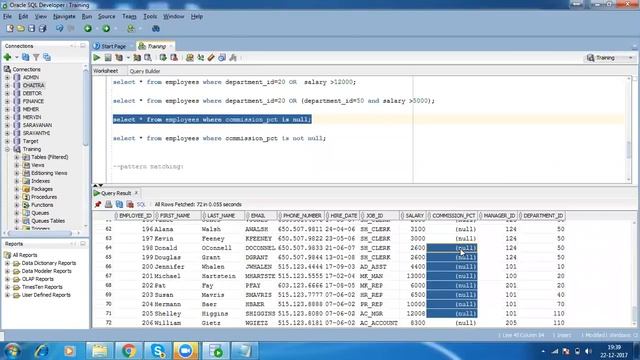Screen dimensions: 640x360
Task: Click the Save All icon in main toolbar
Action: pos(42,29)
